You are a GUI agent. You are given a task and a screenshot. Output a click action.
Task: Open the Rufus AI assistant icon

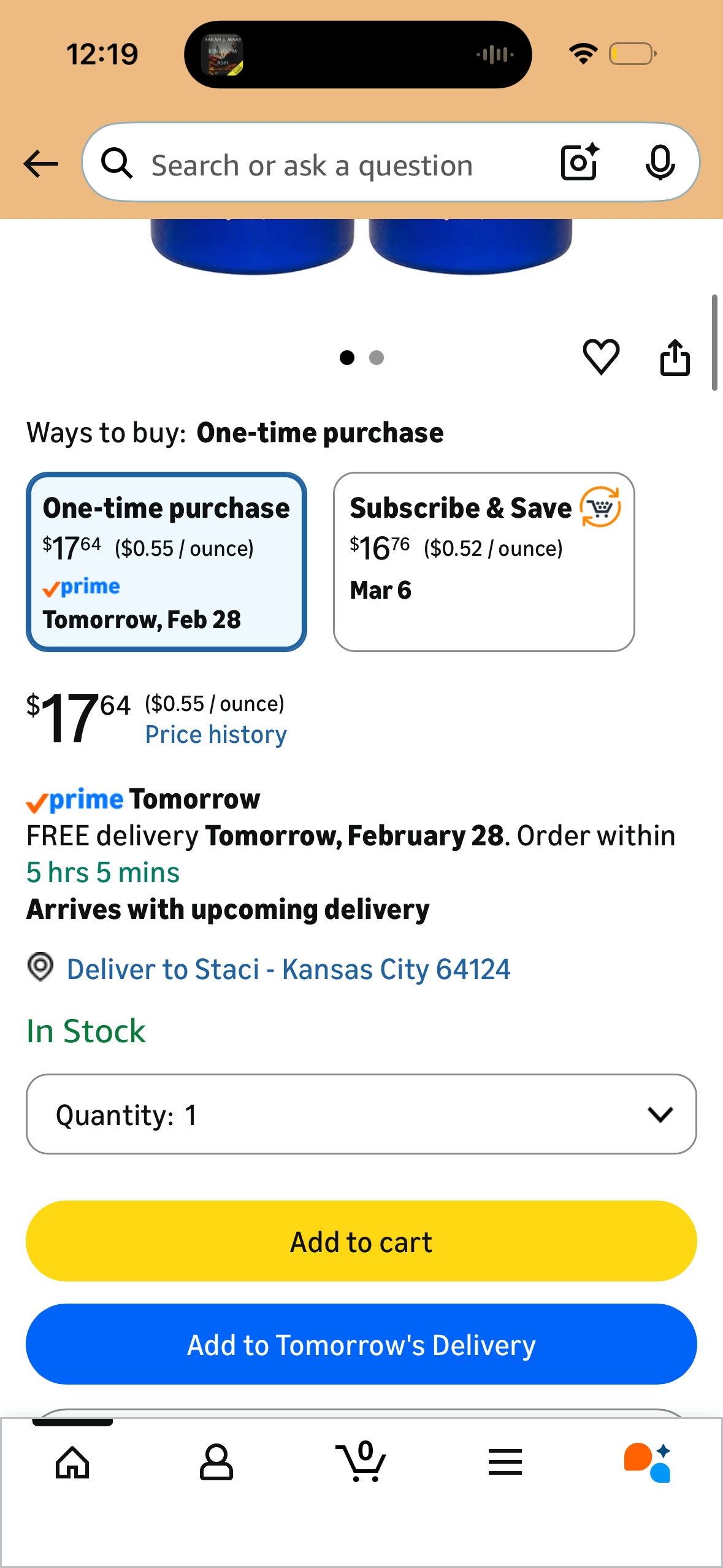(x=648, y=1462)
